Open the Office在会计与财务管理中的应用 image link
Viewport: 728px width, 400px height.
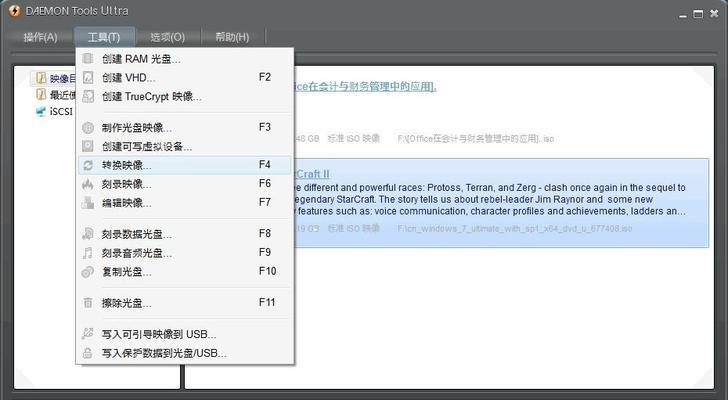(x=365, y=86)
